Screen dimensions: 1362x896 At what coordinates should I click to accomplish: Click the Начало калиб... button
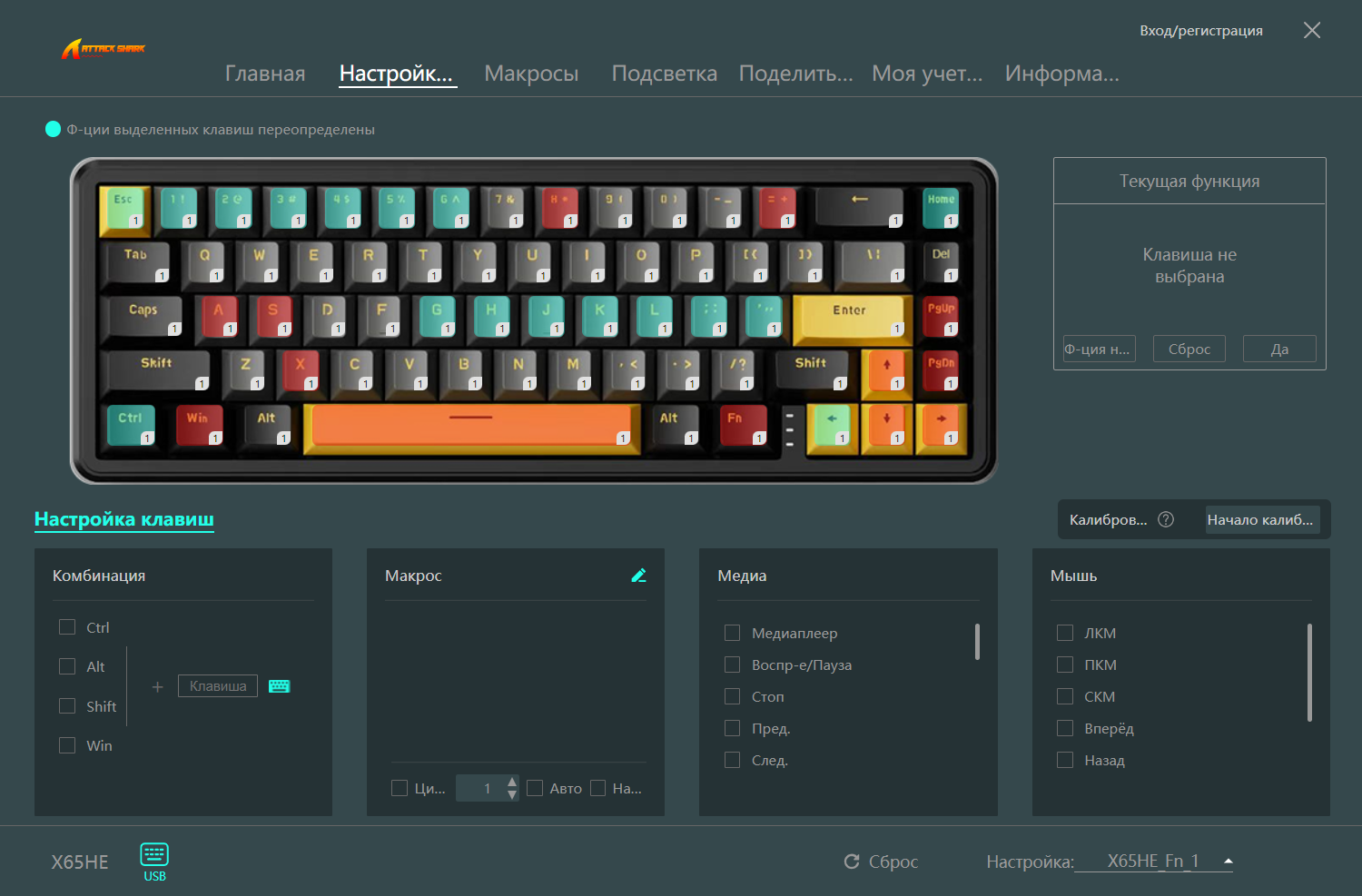point(1261,519)
